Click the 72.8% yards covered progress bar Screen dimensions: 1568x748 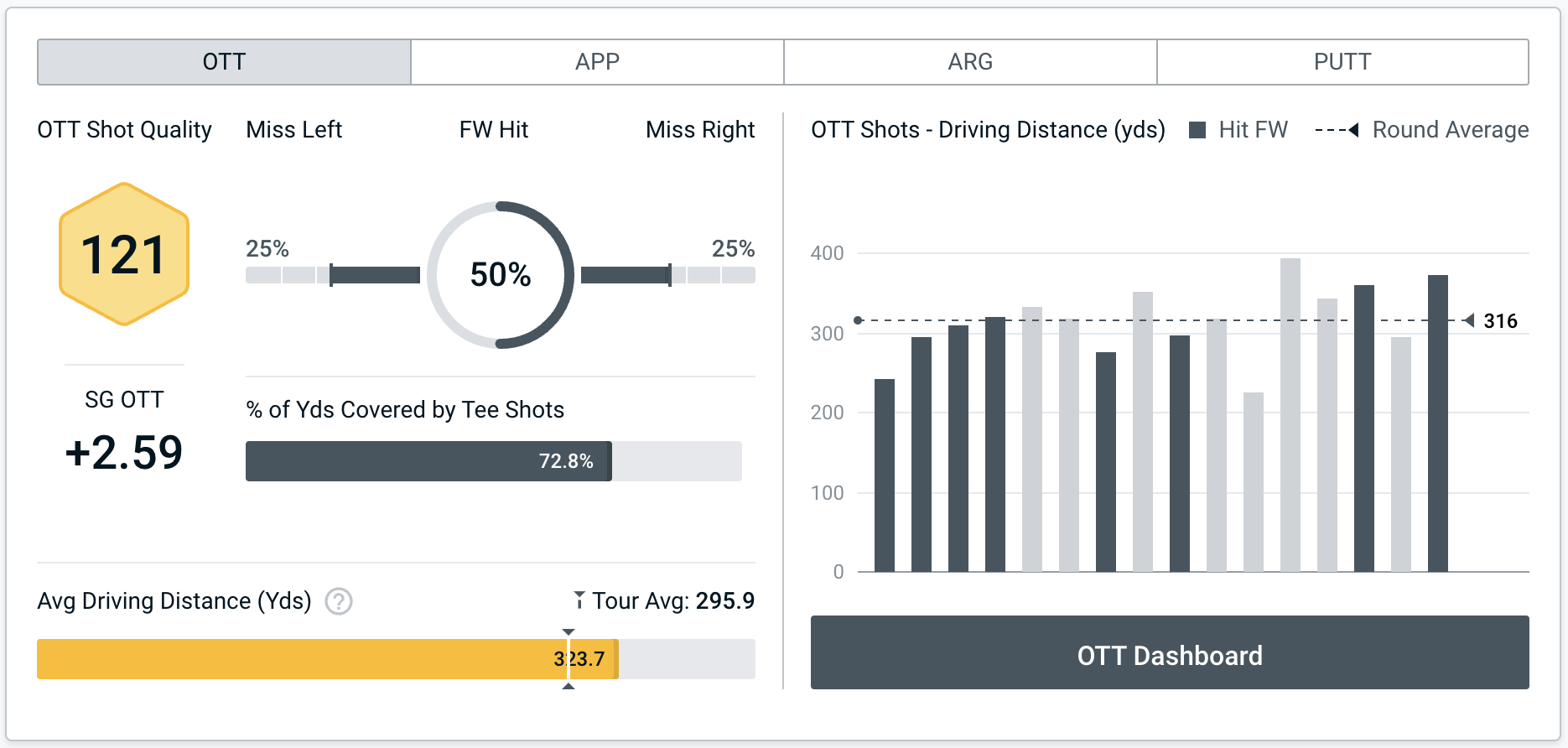tap(428, 461)
